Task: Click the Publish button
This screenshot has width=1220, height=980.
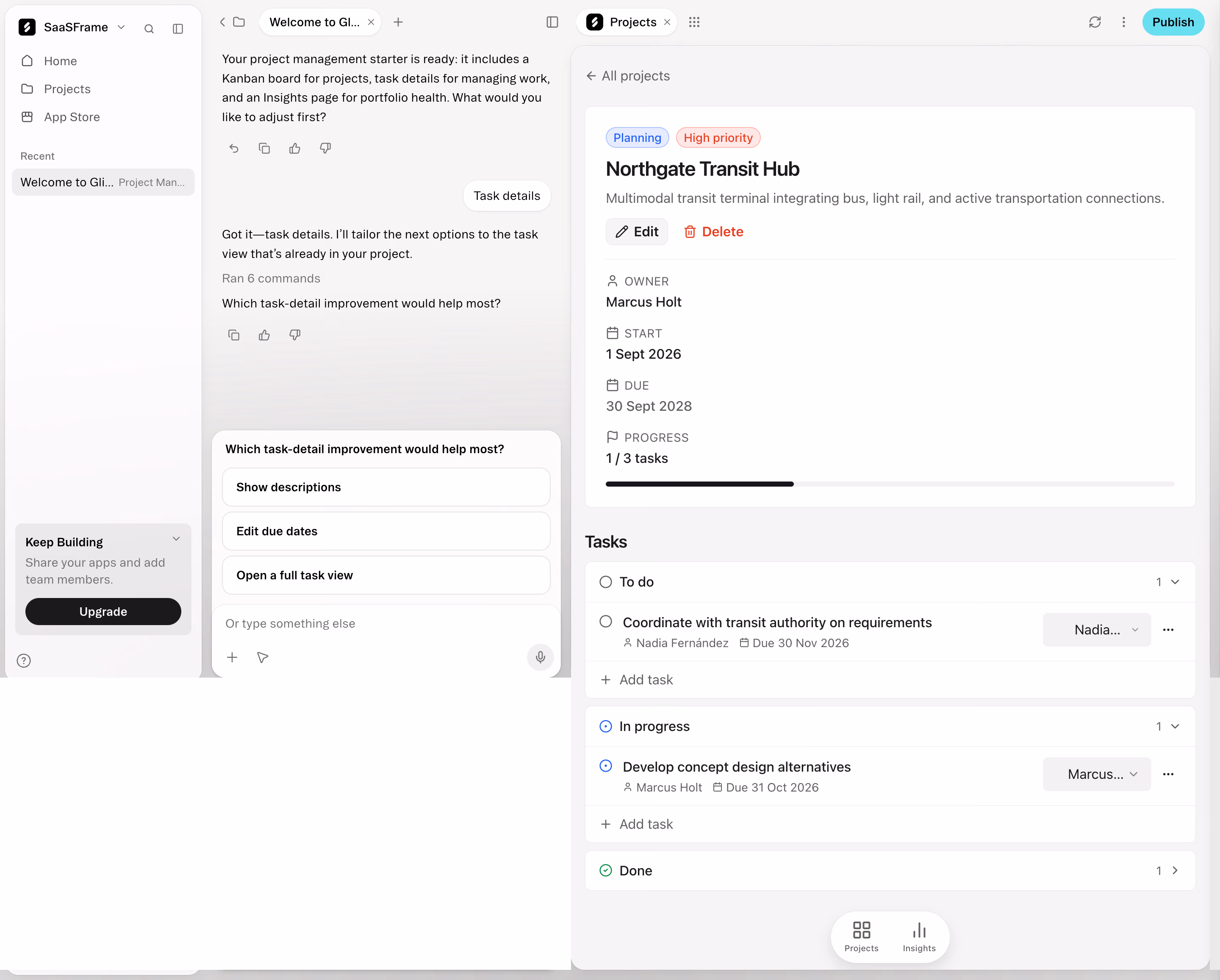Action: tap(1173, 22)
